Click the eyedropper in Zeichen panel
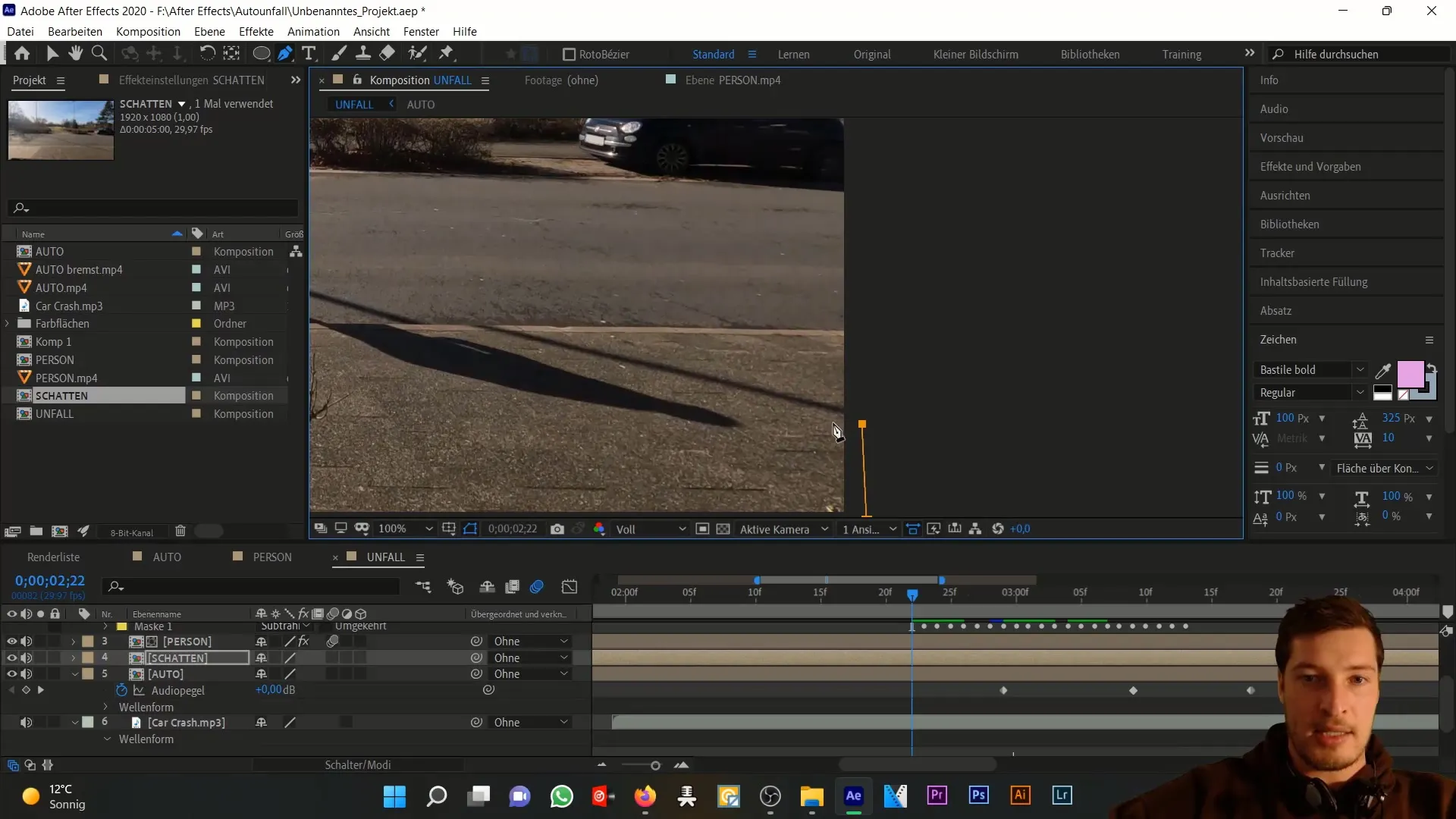The image size is (1456, 819). [x=1383, y=371]
